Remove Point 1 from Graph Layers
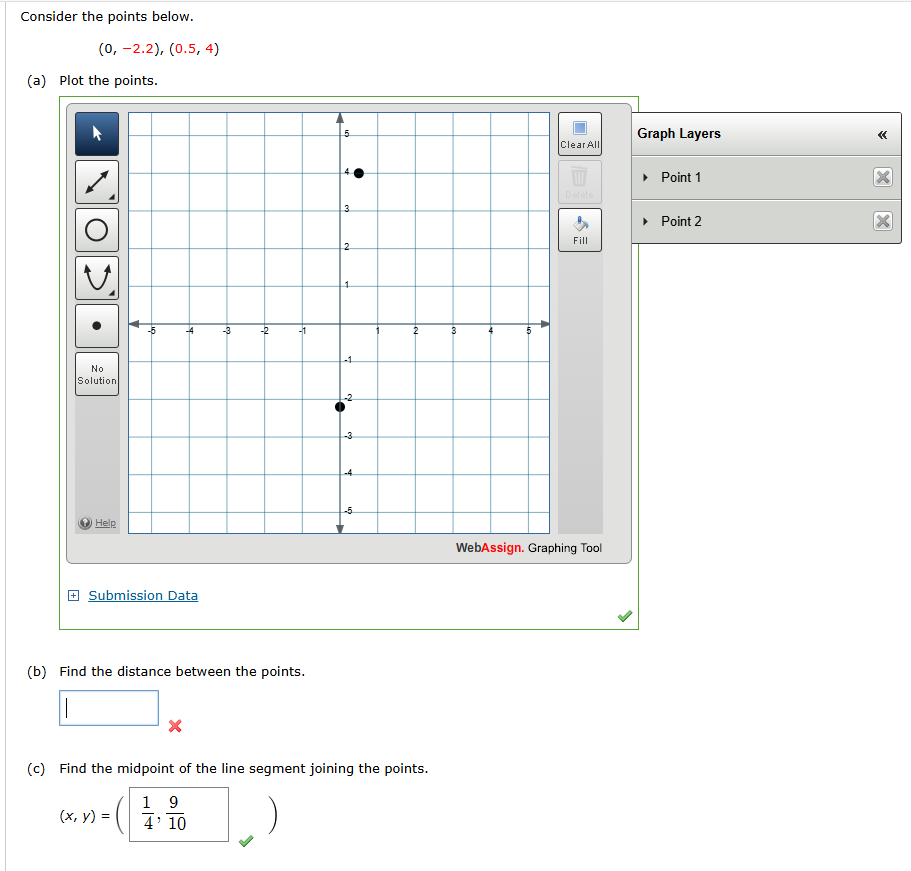 coord(882,177)
